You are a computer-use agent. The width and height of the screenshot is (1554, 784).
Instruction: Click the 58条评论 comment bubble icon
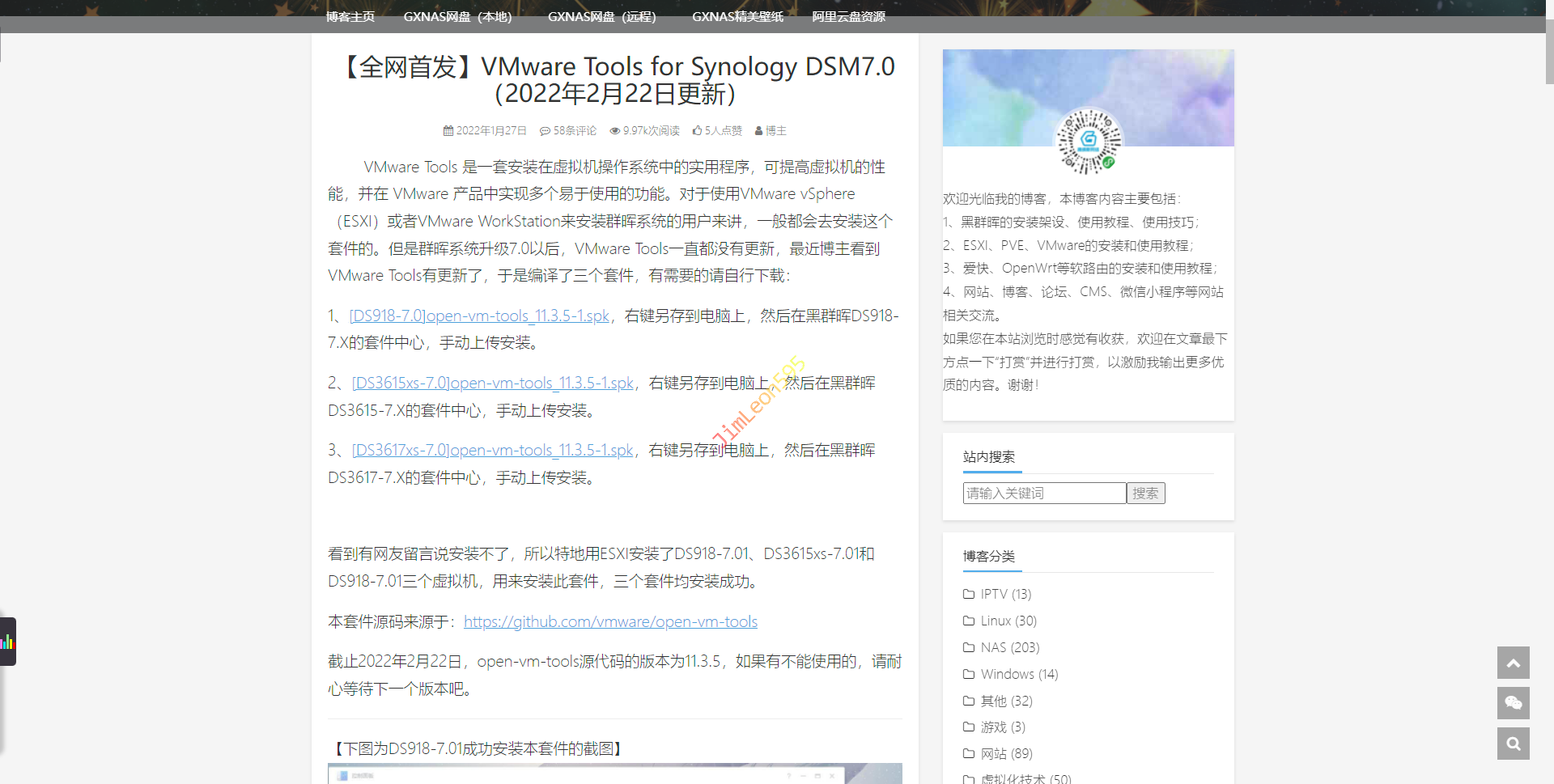(x=545, y=130)
